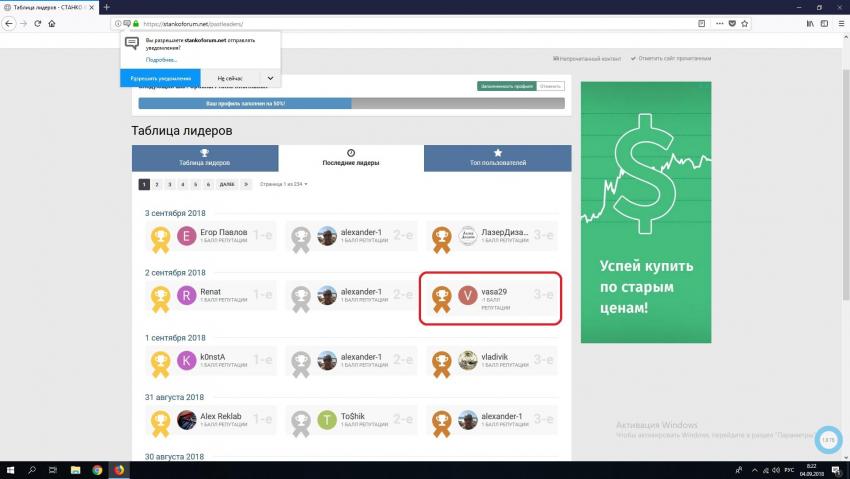The image size is (850, 479).
Task: Click the vasa29 user avatar
Action: click(467, 295)
